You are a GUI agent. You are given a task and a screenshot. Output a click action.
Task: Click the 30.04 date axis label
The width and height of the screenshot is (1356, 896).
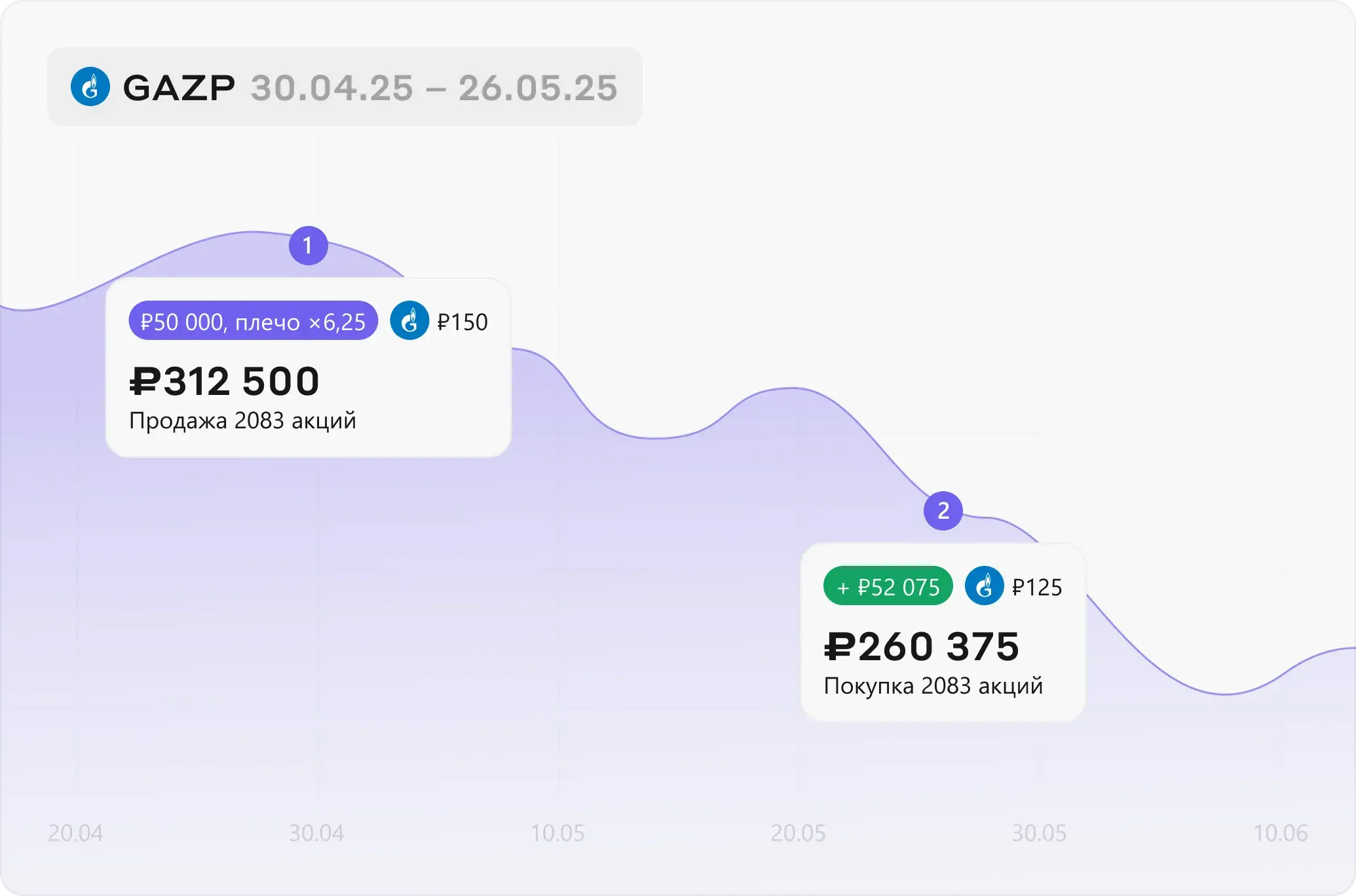click(x=316, y=833)
